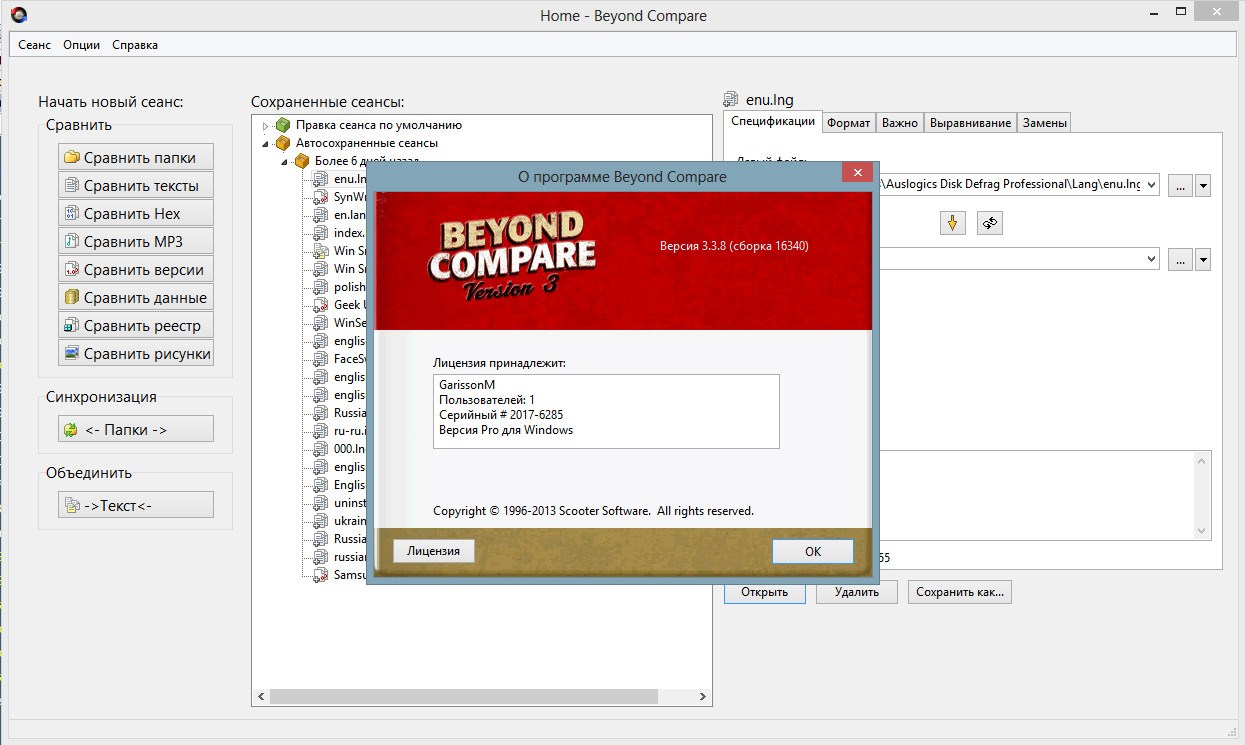Click Открыть button under session panel
Viewport: 1245px width, 745px height.
pyautogui.click(x=765, y=592)
